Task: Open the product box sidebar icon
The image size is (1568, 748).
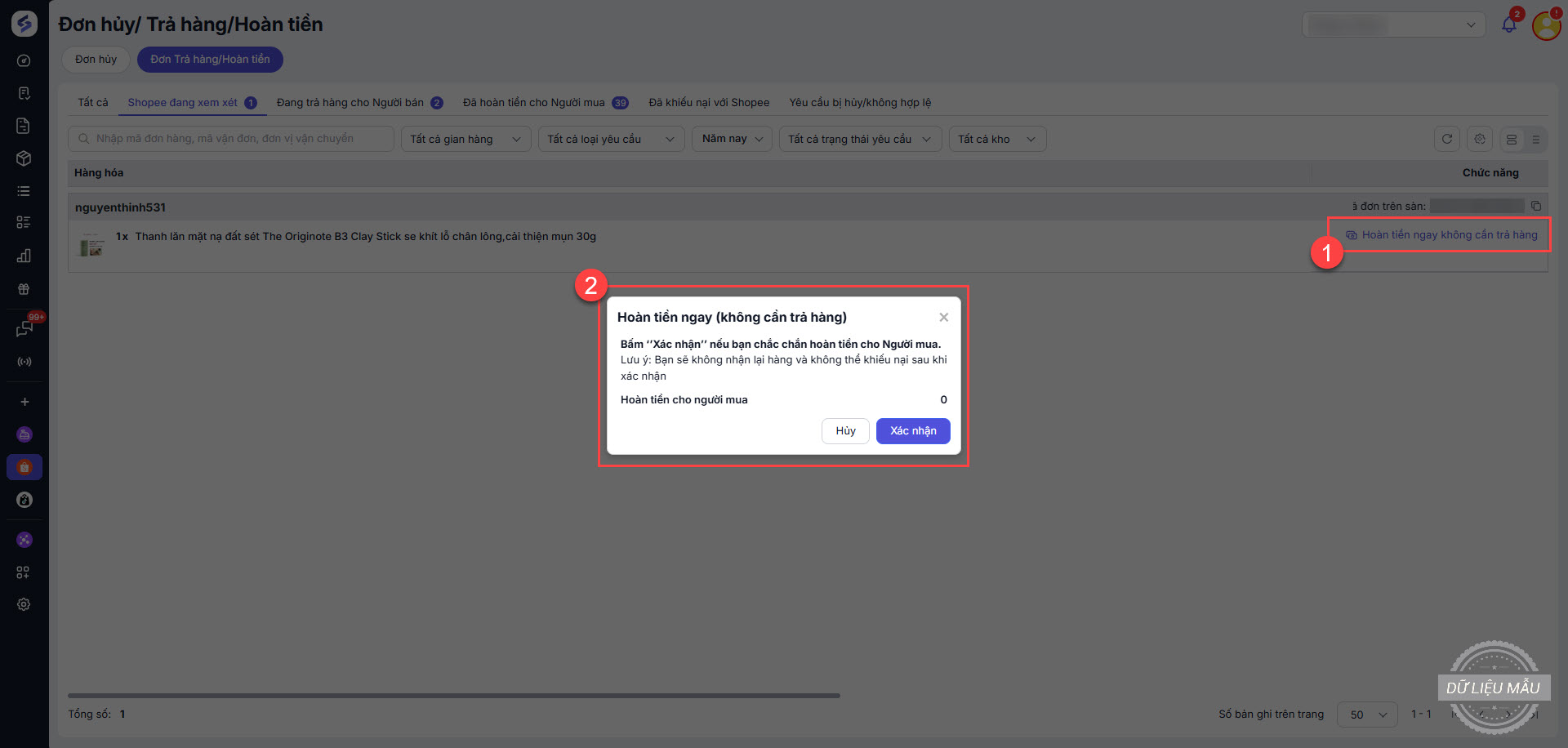Action: [24, 158]
